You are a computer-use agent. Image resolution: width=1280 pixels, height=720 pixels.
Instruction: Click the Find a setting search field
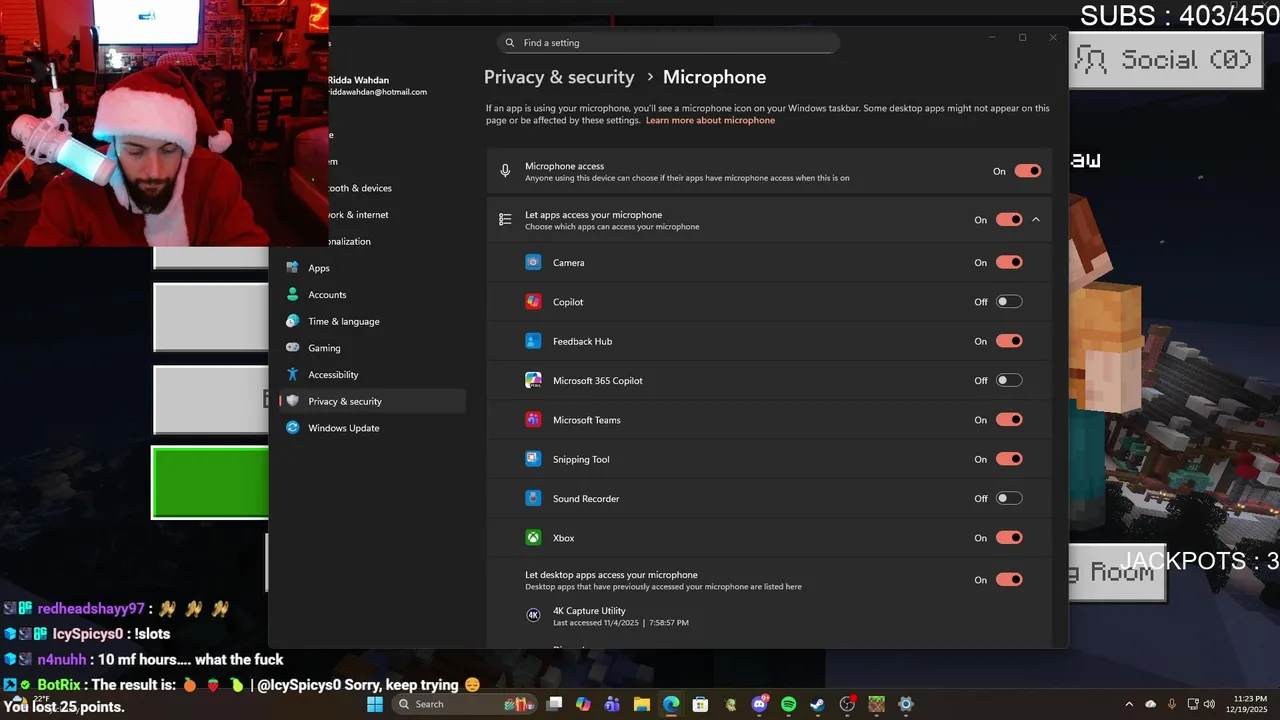pyautogui.click(x=668, y=43)
